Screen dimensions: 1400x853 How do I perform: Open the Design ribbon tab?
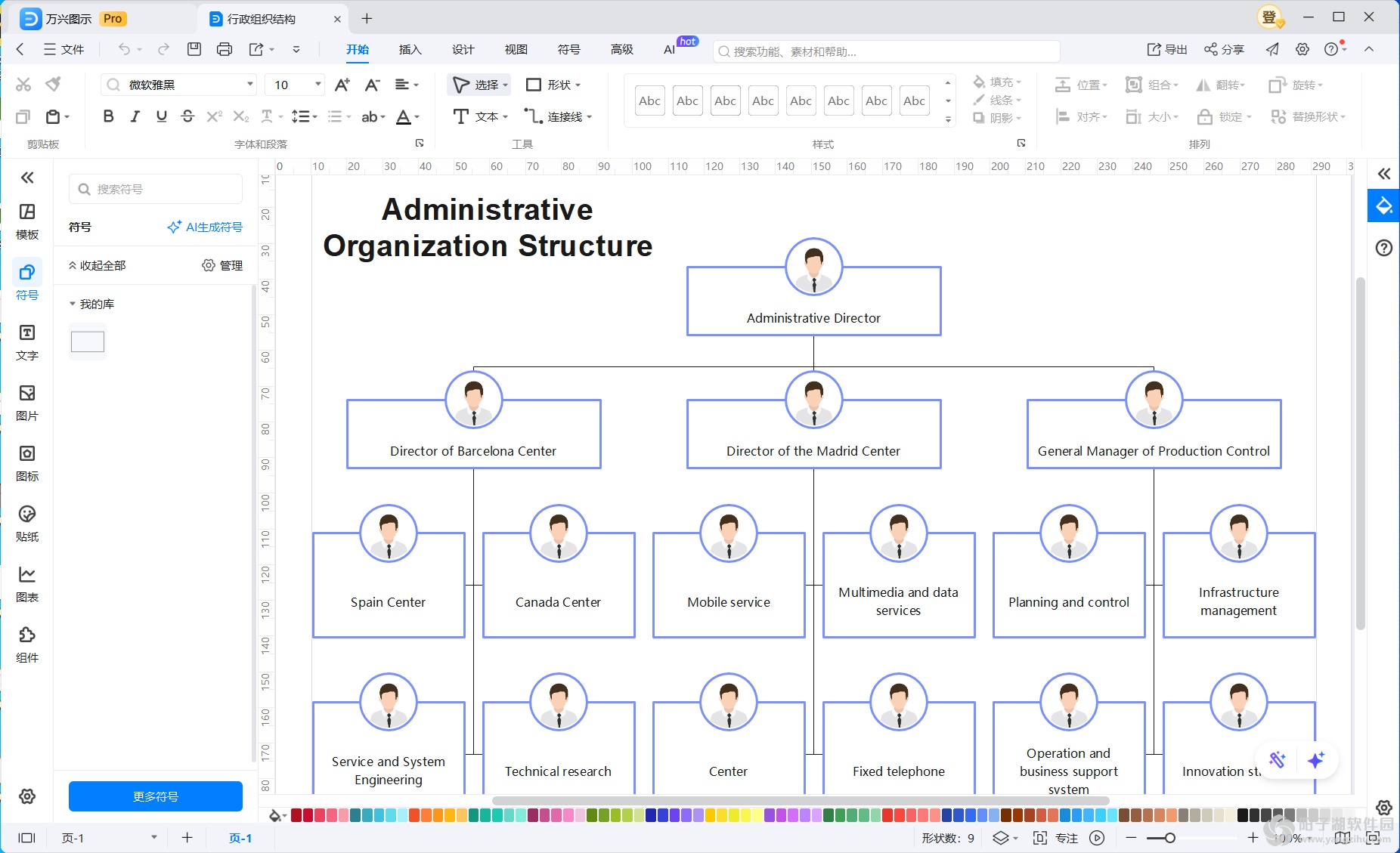463,49
